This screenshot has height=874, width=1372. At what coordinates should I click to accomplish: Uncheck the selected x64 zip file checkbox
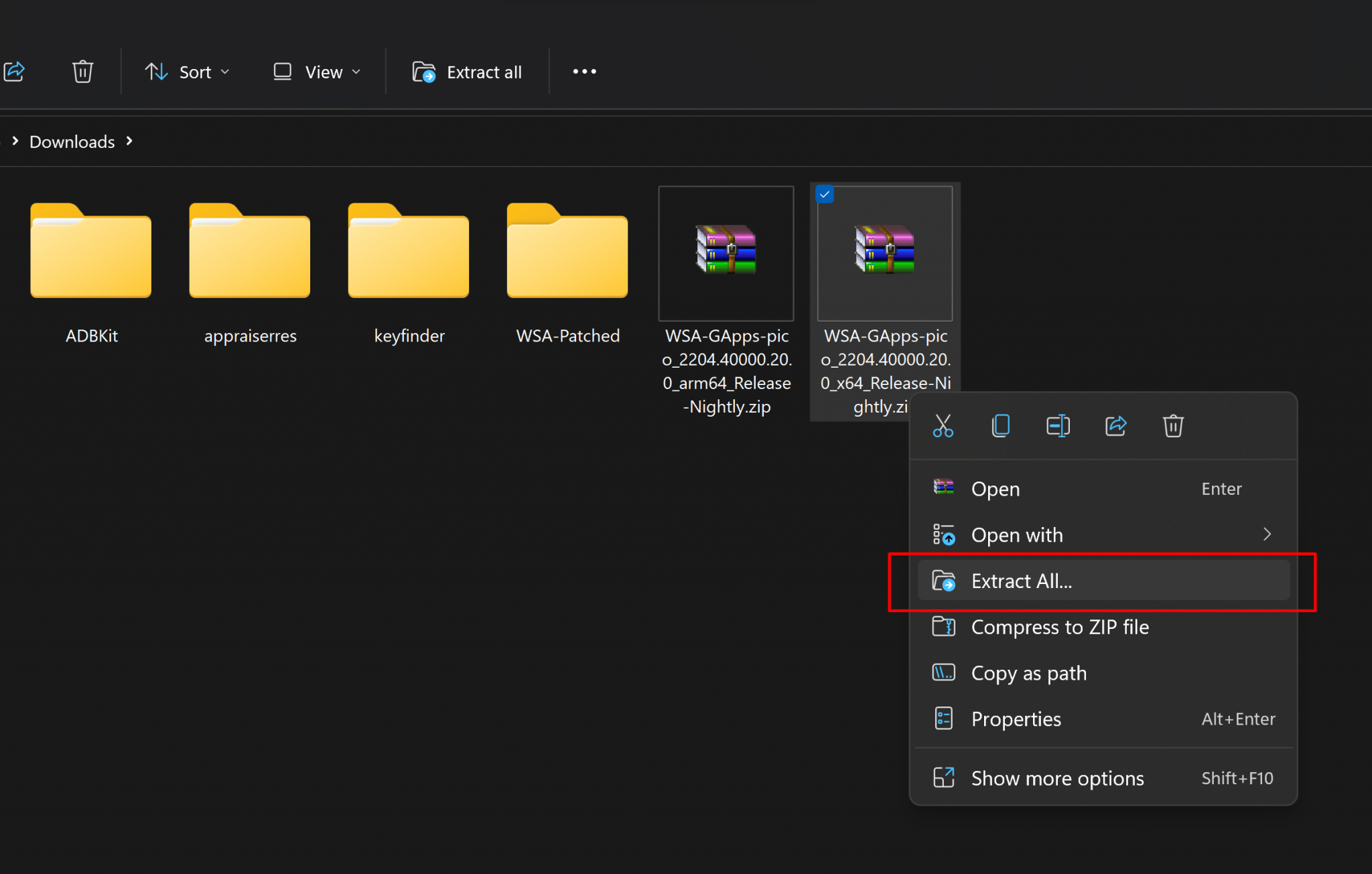tap(825, 194)
